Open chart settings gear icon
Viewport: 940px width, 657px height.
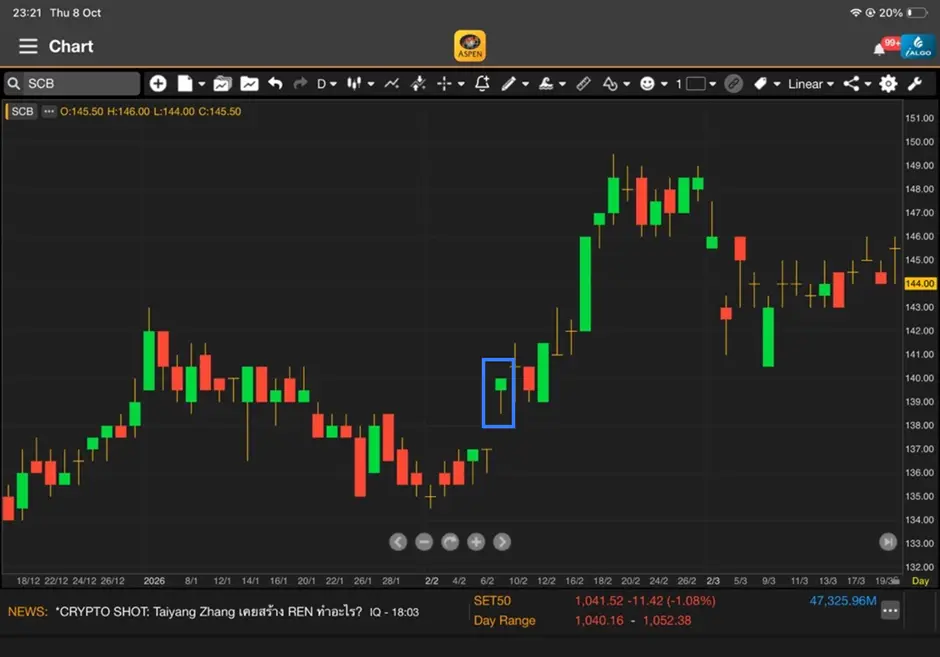(888, 83)
